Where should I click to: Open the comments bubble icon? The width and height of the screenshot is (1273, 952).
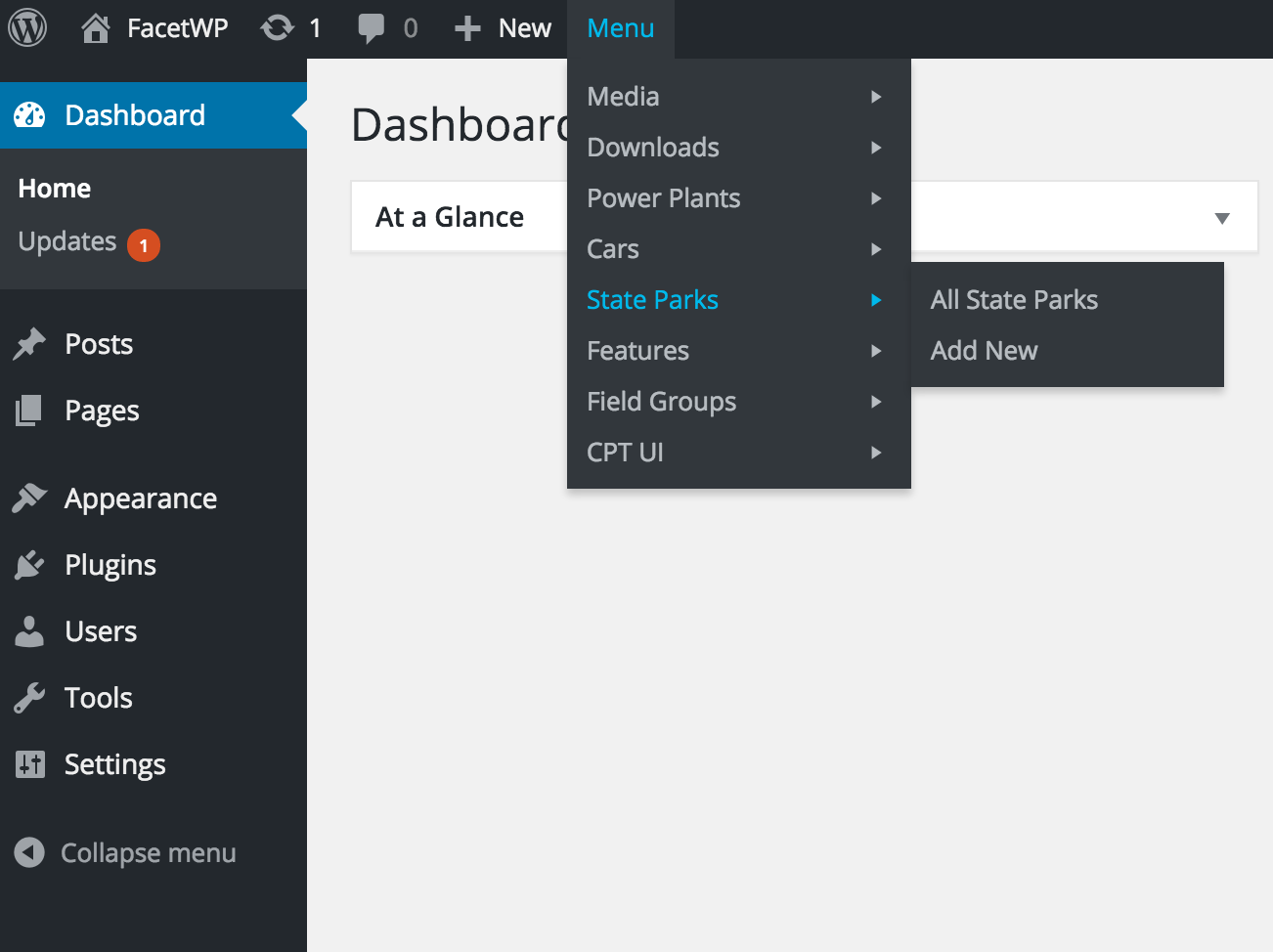click(371, 28)
